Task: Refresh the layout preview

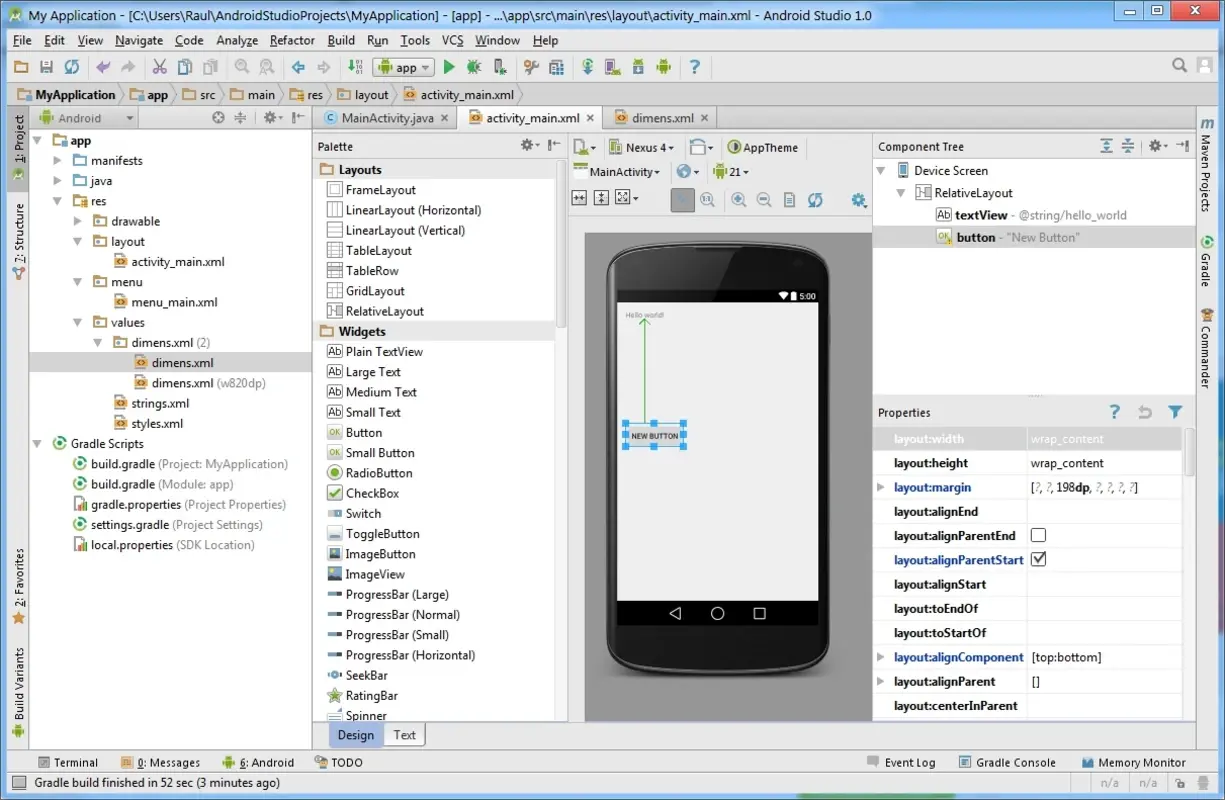Action: click(x=815, y=199)
